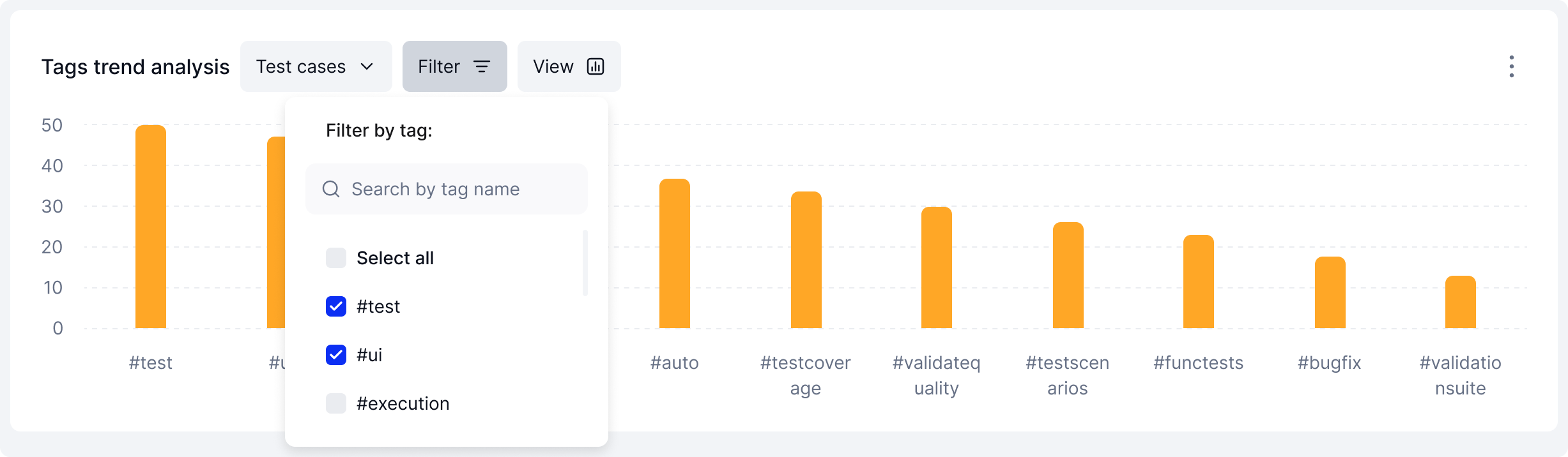Select the #auto bar in chart
This screenshot has width=1568, height=457.
pos(675,254)
